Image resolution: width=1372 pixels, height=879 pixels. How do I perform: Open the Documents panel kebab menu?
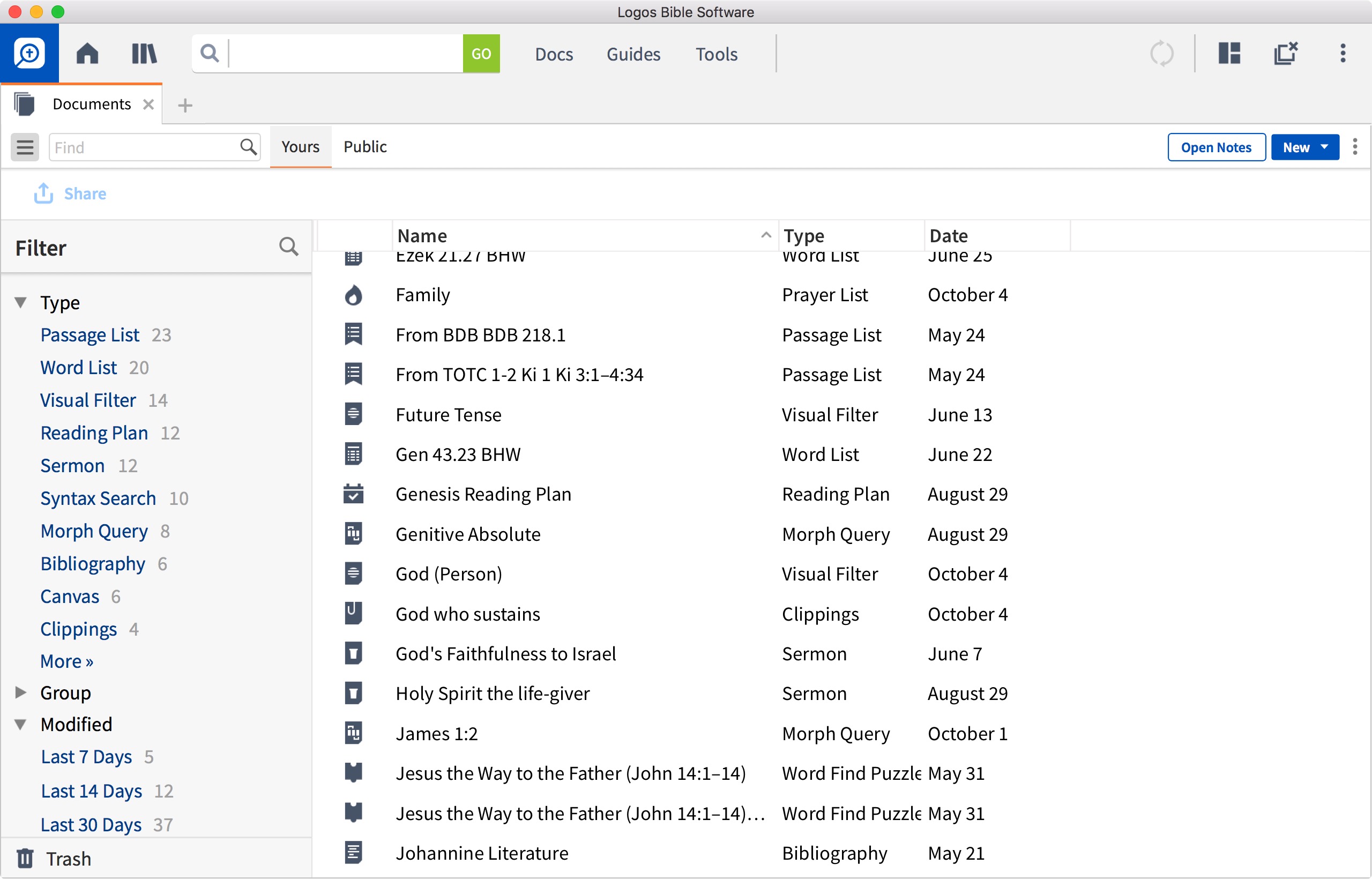coord(1354,147)
